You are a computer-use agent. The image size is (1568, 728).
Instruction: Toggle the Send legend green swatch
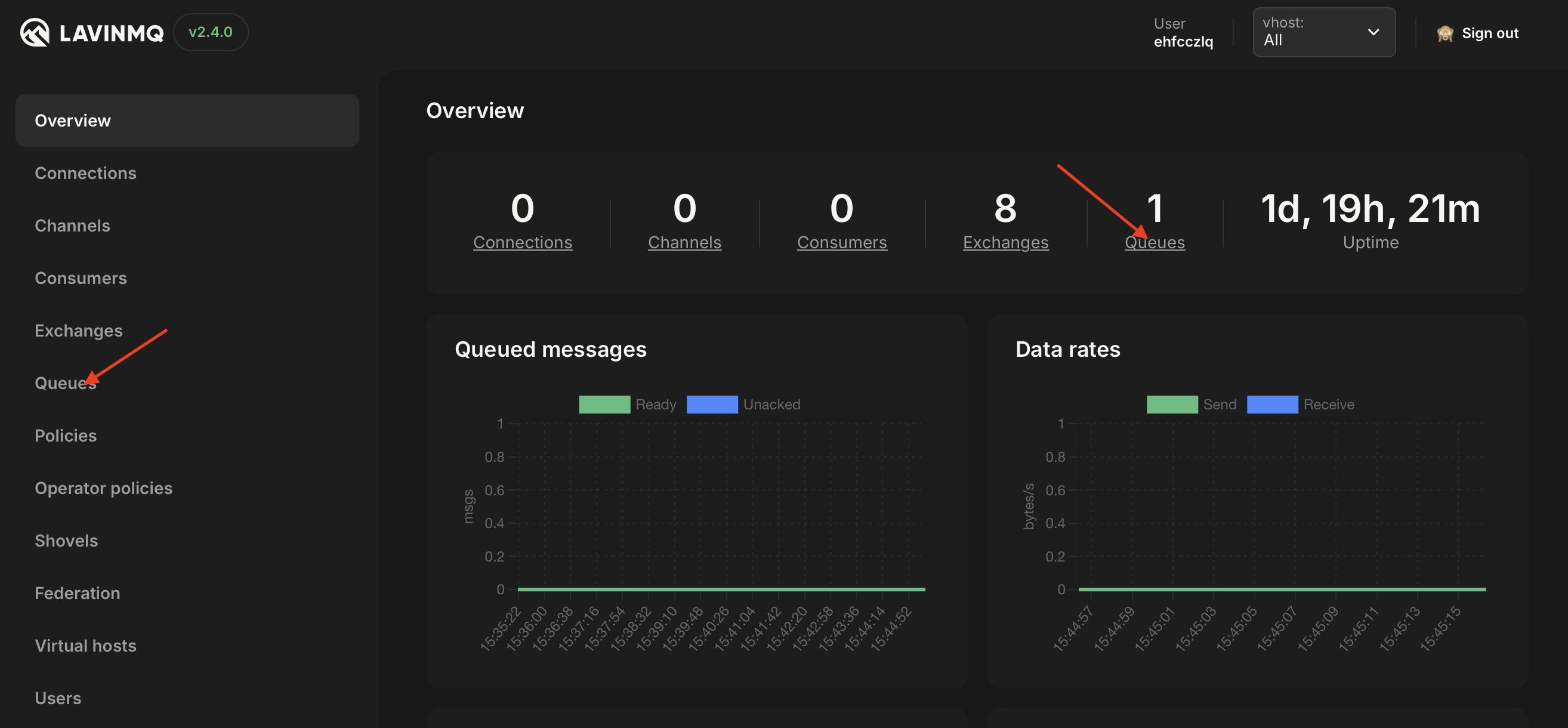tap(1172, 405)
